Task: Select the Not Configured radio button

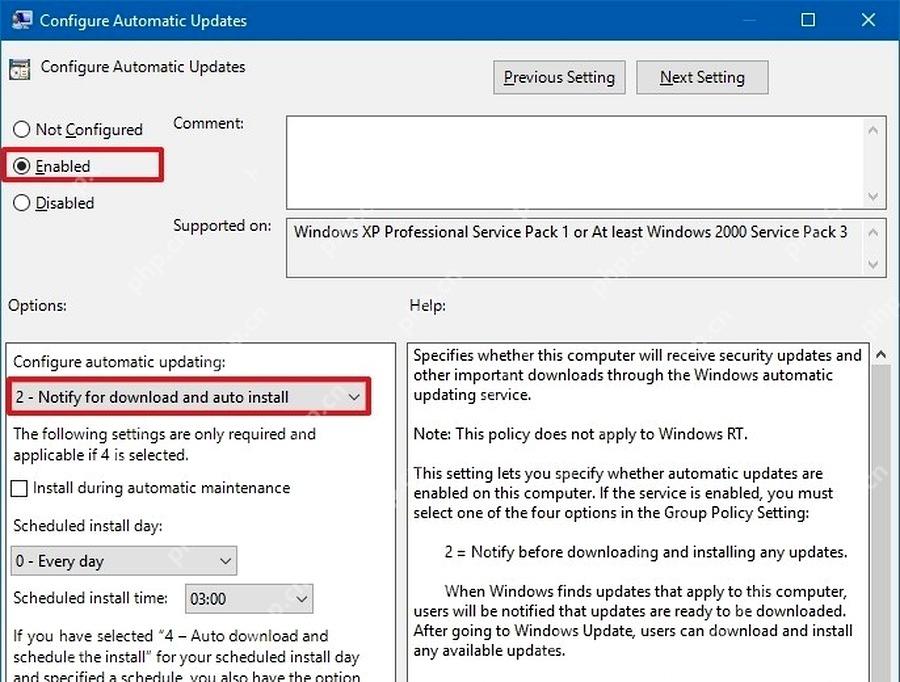Action: (21, 129)
